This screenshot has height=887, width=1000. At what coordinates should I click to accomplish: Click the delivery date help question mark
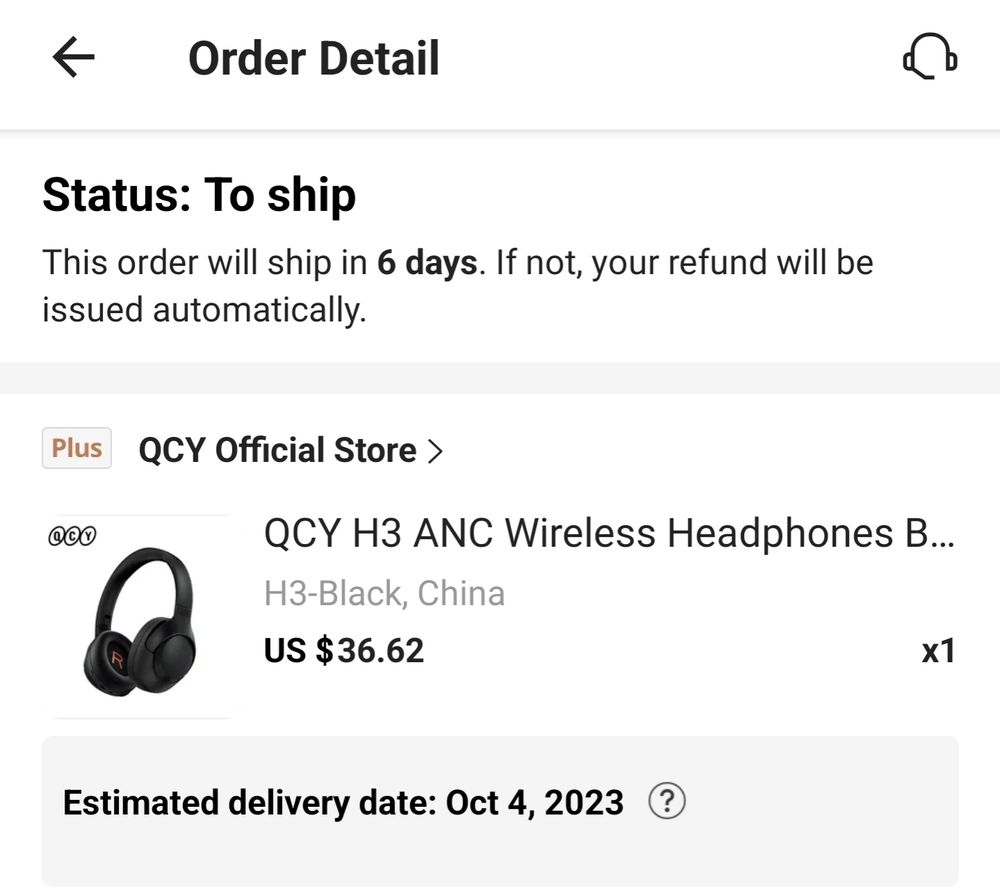(x=666, y=801)
